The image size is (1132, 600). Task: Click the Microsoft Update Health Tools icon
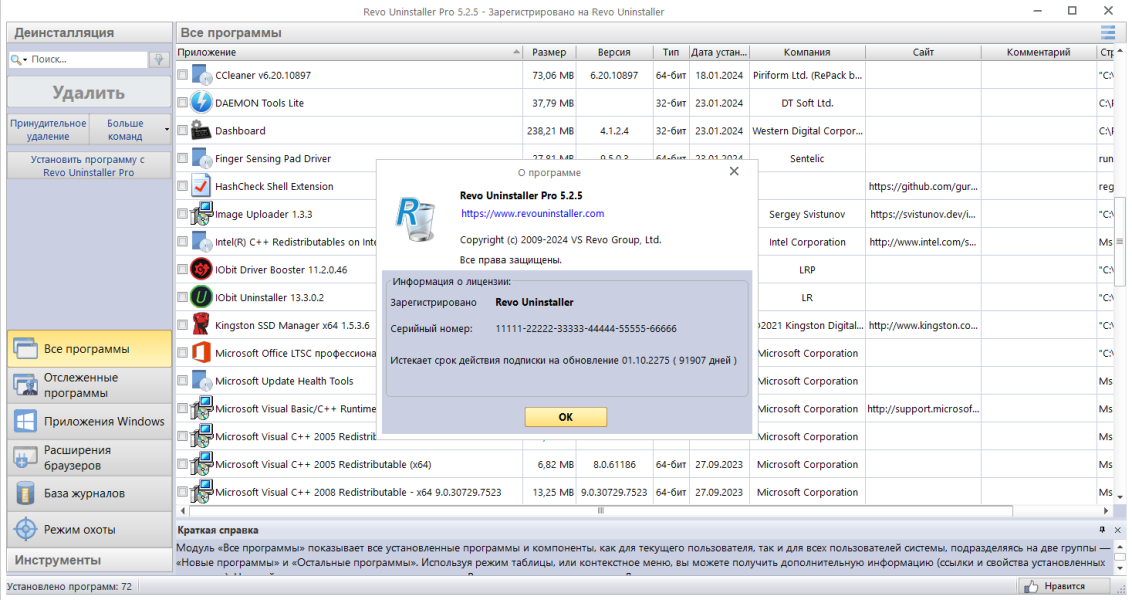tap(201, 381)
